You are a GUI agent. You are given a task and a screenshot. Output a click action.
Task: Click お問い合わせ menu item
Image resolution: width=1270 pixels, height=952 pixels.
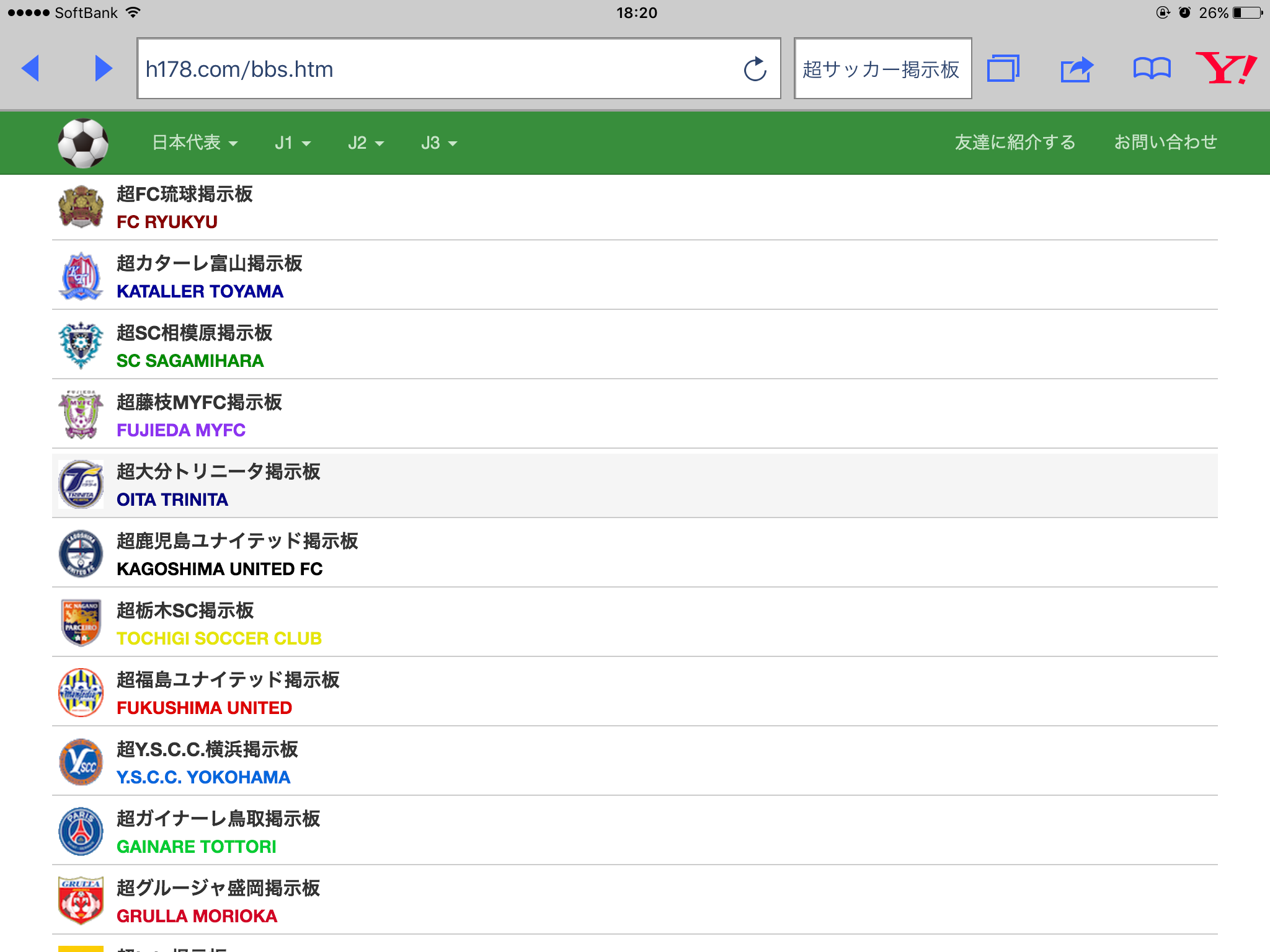[x=1165, y=143]
